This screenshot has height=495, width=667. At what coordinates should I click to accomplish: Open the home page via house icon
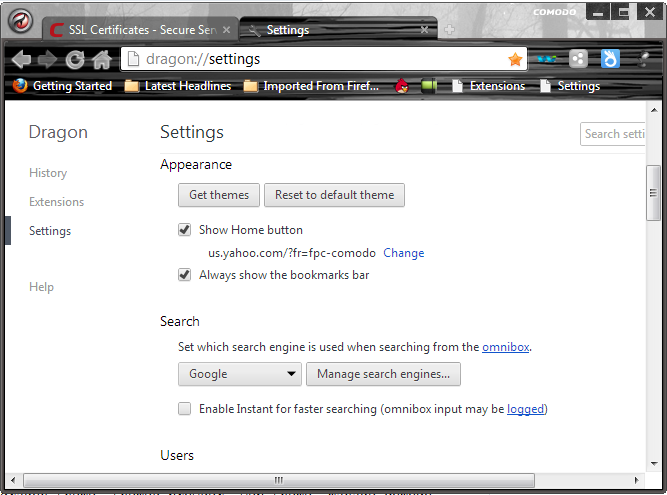(x=102, y=59)
